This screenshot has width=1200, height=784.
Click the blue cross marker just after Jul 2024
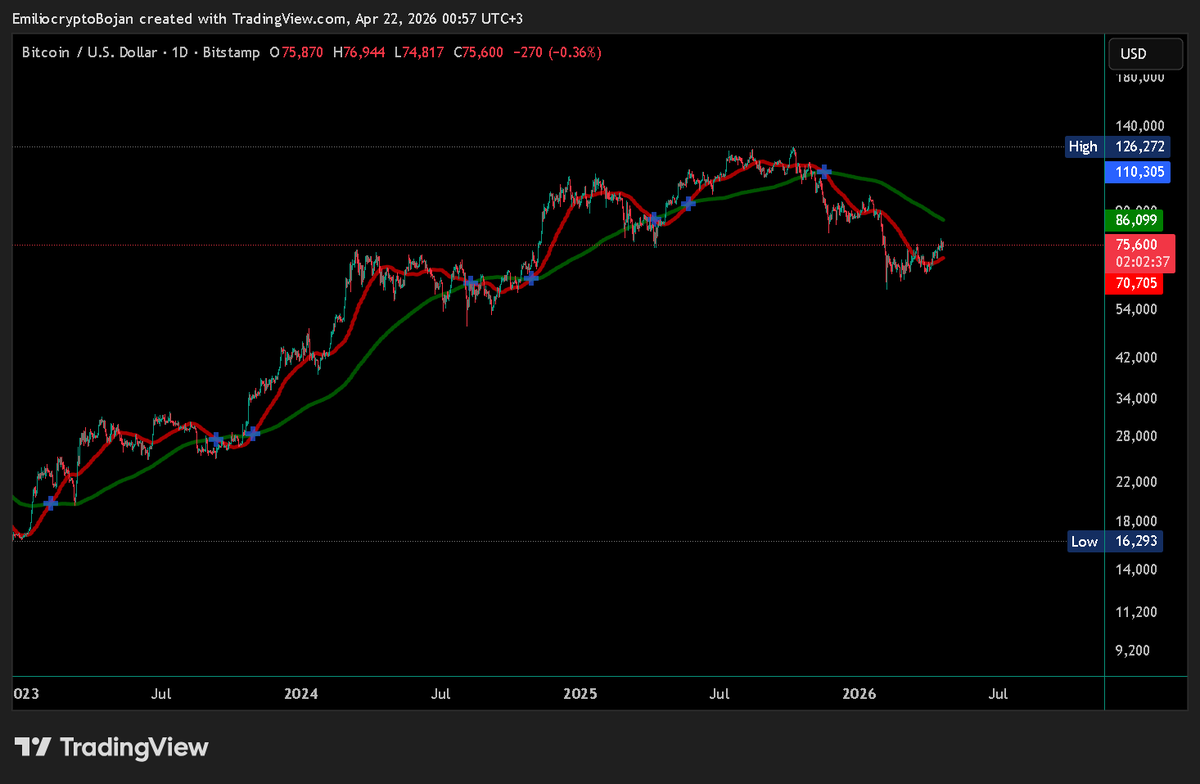pos(470,283)
